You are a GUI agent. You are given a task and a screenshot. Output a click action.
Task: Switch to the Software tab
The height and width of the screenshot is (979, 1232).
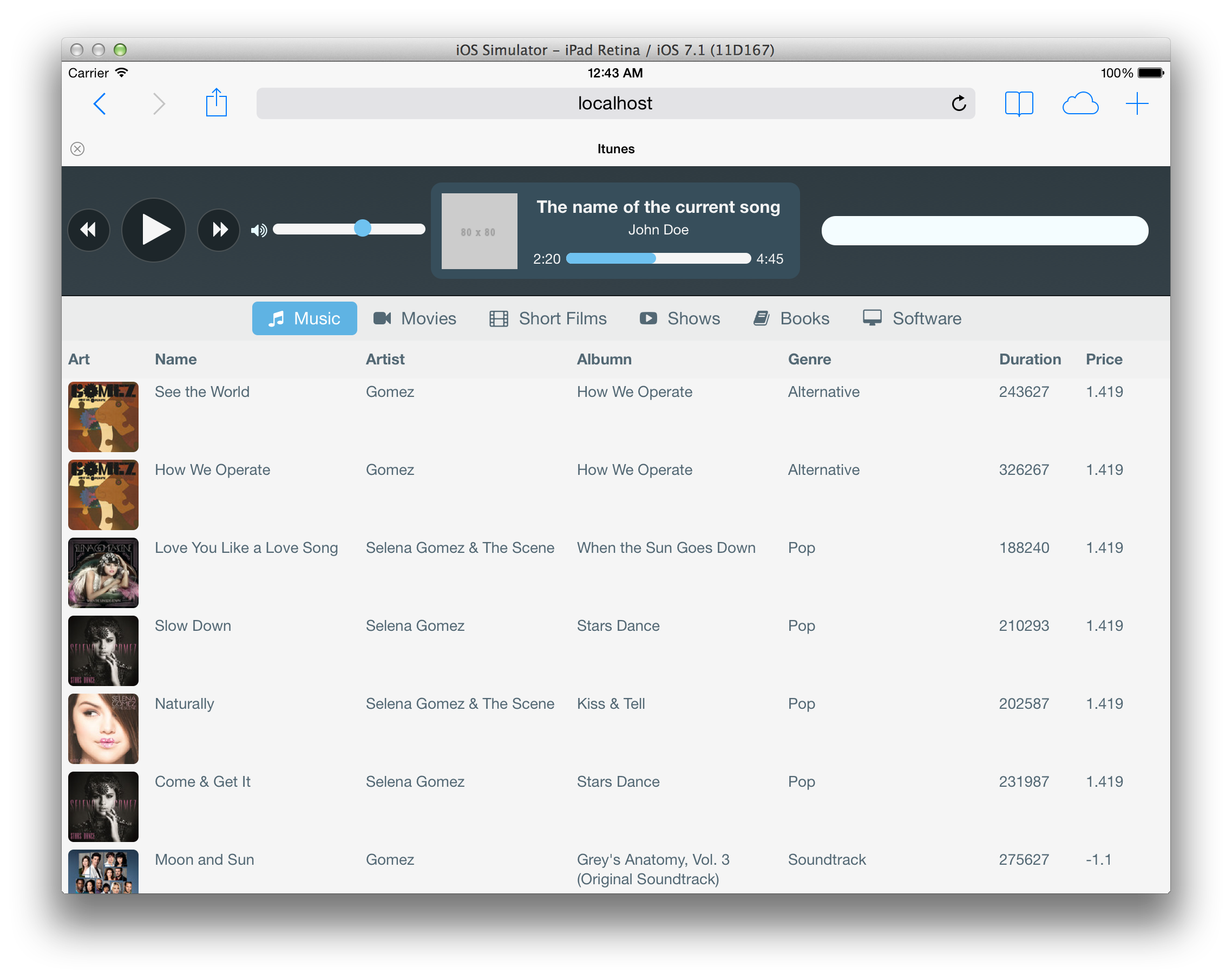[912, 318]
